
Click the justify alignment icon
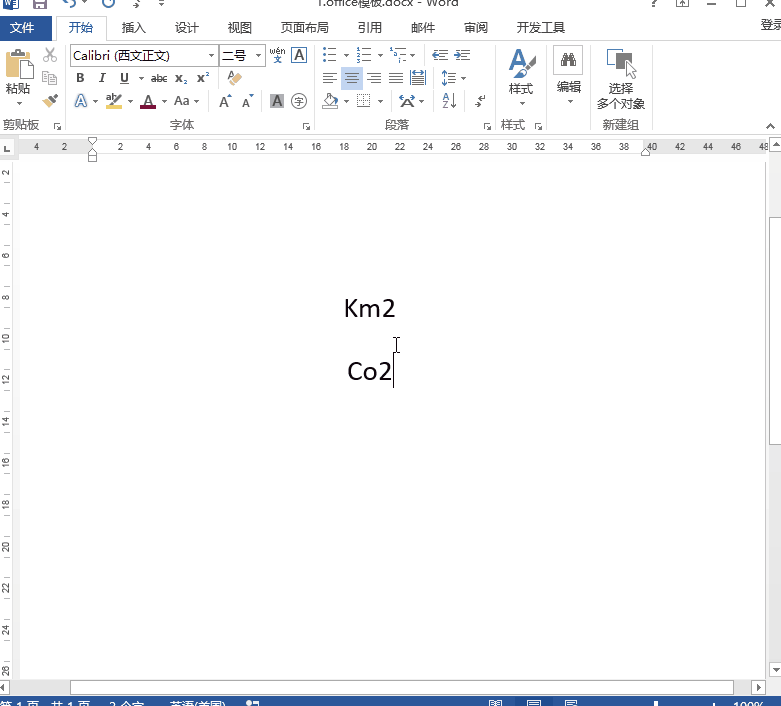click(x=396, y=78)
